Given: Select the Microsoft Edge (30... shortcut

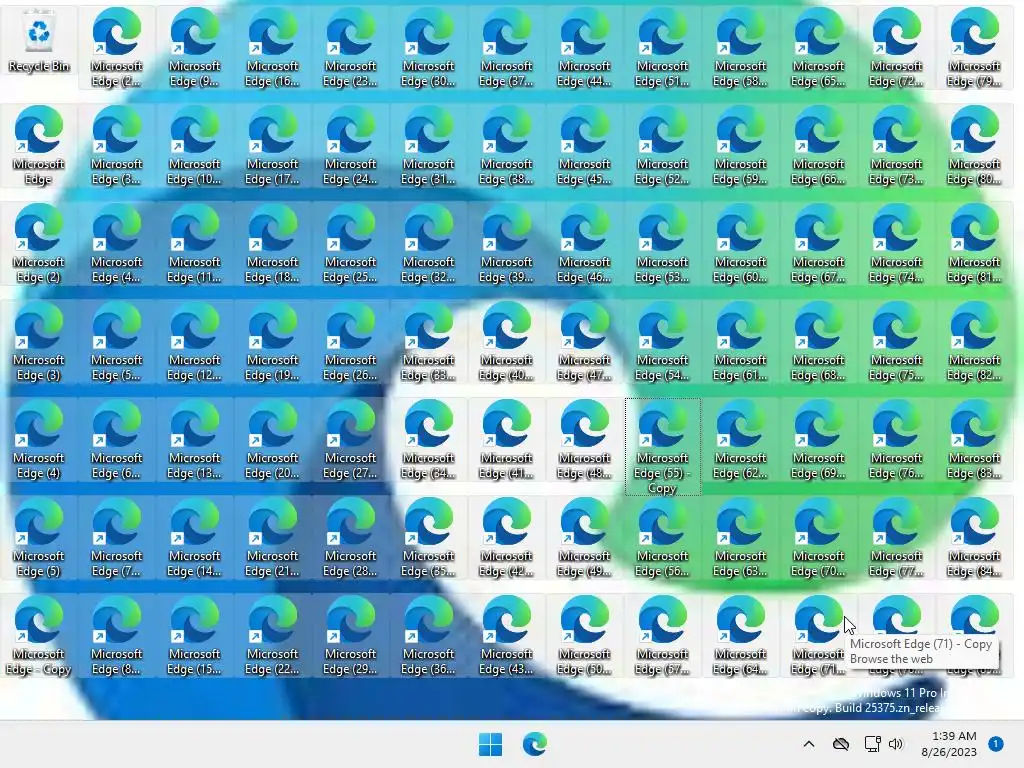Looking at the screenshot, I should 428,48.
